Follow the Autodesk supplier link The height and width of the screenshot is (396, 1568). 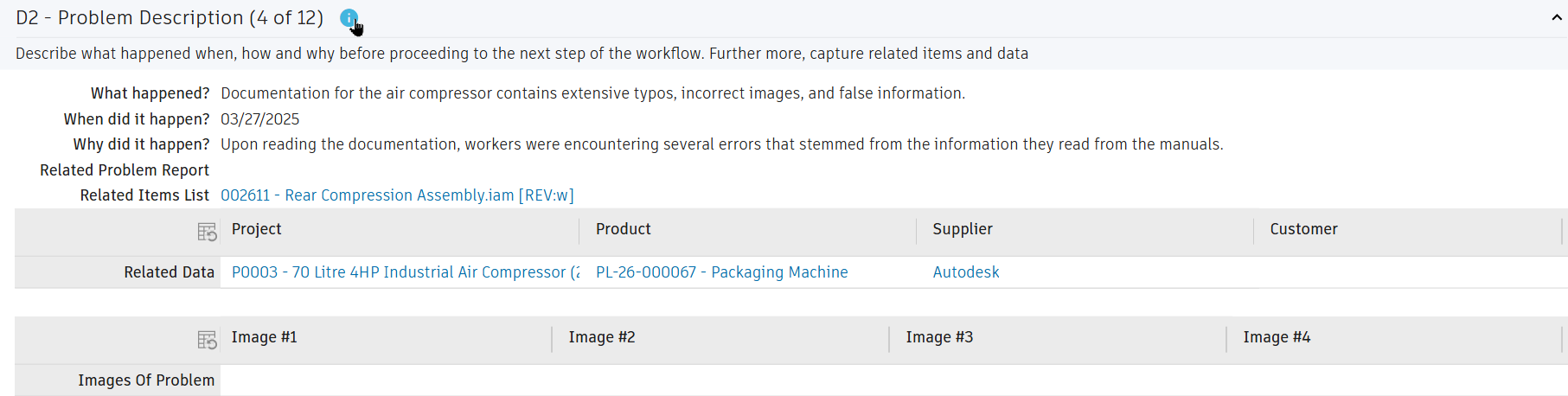pos(965,272)
